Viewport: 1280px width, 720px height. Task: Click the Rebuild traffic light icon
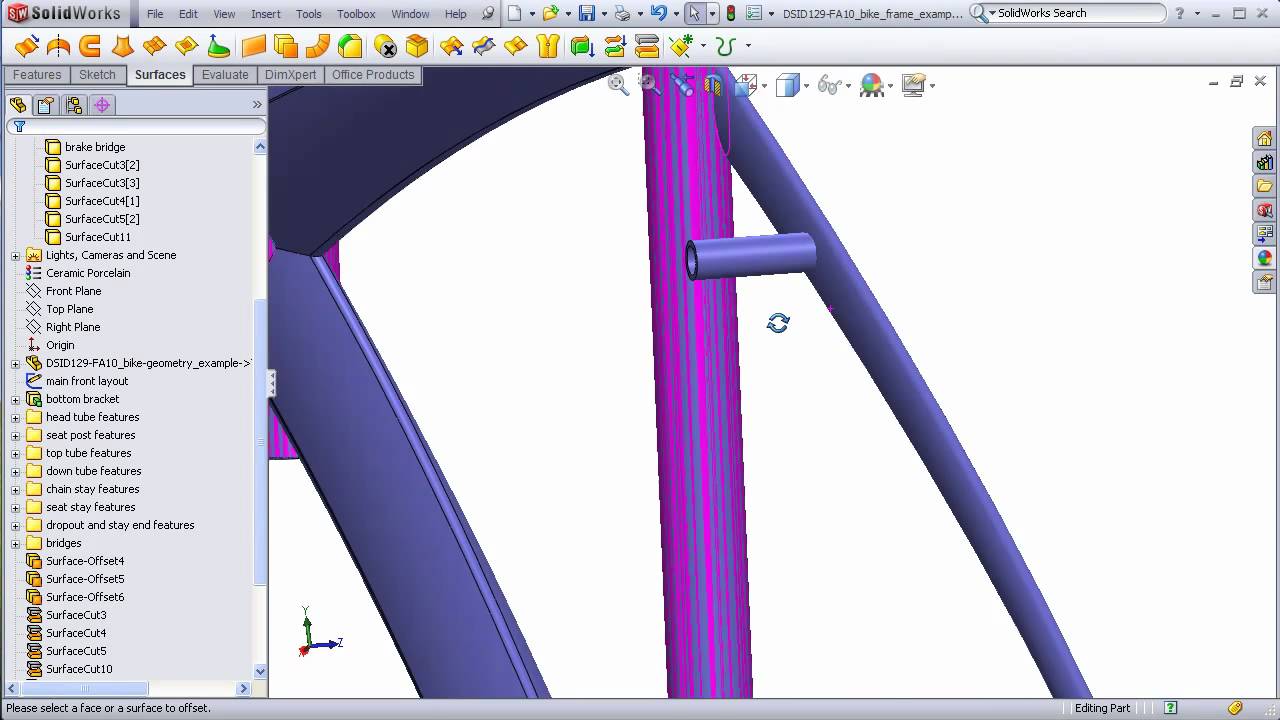point(731,13)
